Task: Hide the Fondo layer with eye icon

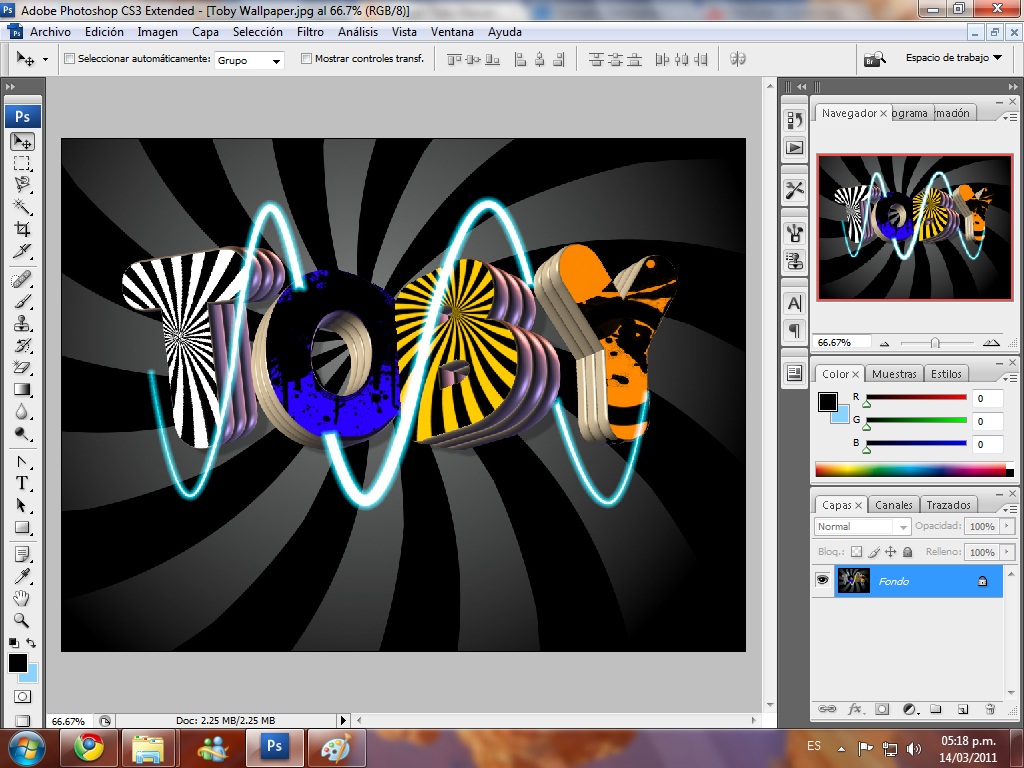Action: pos(822,580)
